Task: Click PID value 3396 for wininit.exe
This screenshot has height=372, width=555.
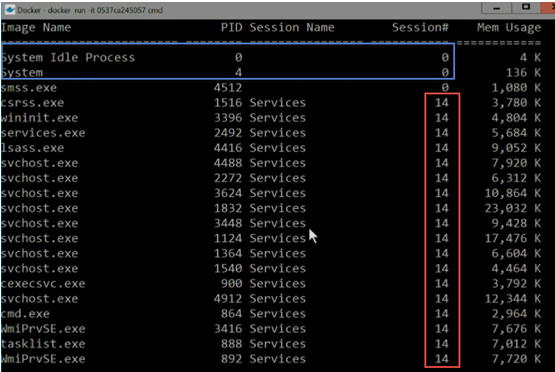Action: coord(228,118)
